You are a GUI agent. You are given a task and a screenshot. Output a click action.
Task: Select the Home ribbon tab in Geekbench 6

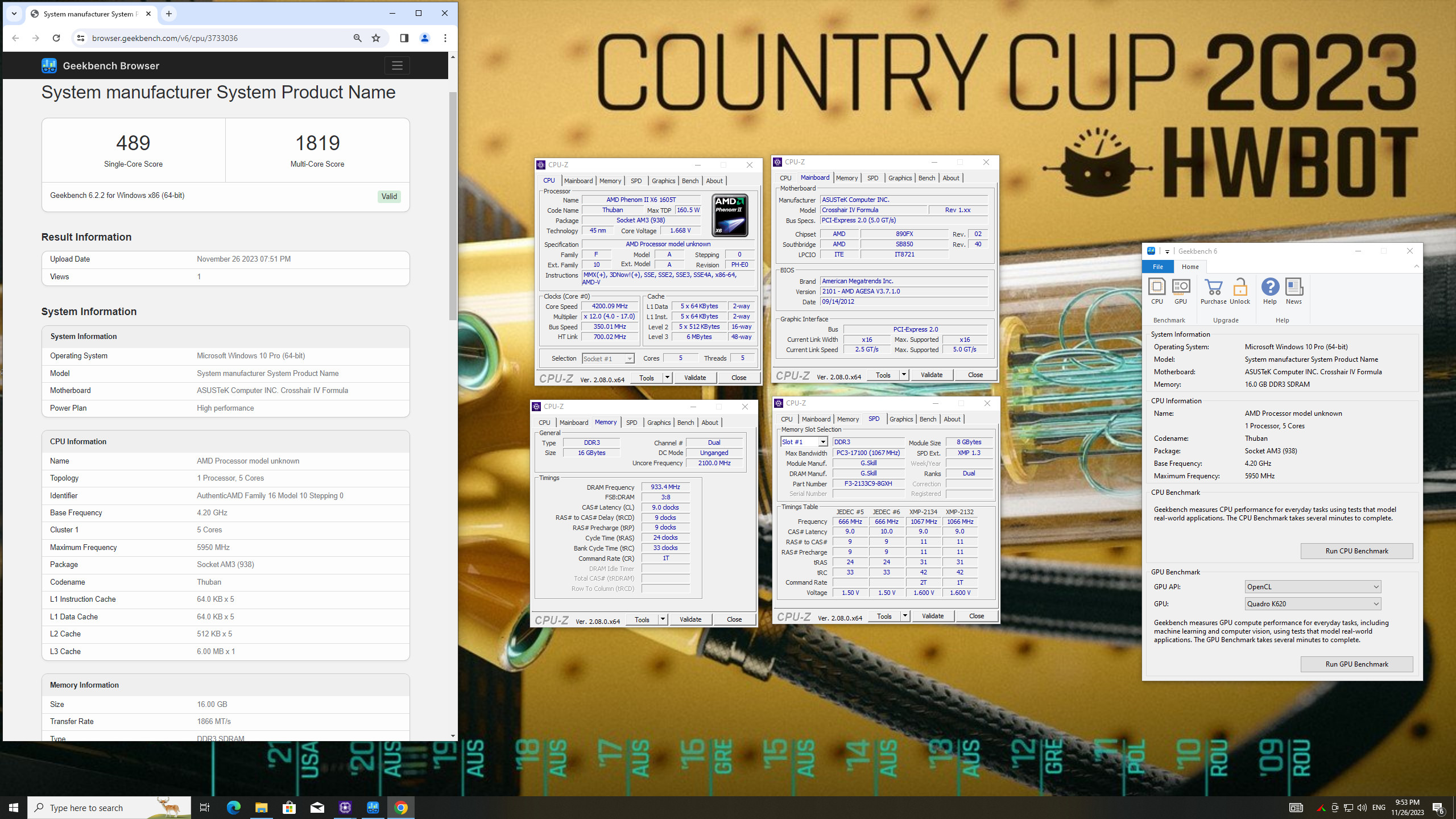point(1190,267)
